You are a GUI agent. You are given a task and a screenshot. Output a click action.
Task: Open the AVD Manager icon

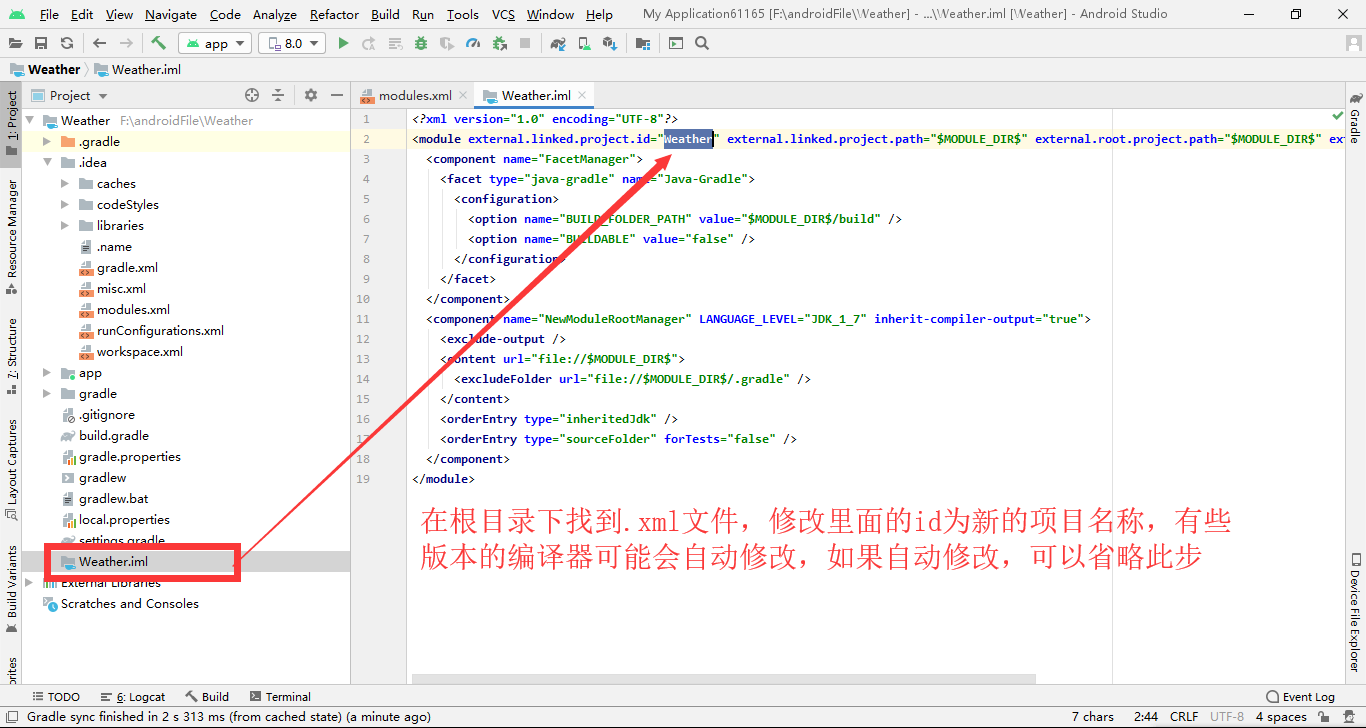click(x=584, y=43)
